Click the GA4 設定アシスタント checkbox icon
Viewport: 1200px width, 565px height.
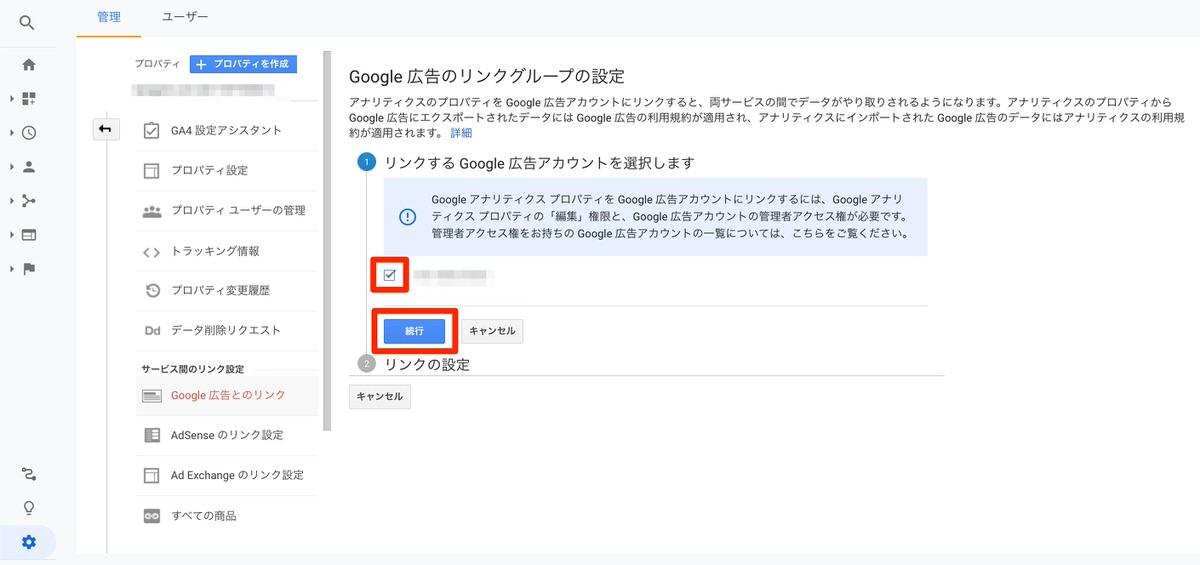tap(152, 130)
